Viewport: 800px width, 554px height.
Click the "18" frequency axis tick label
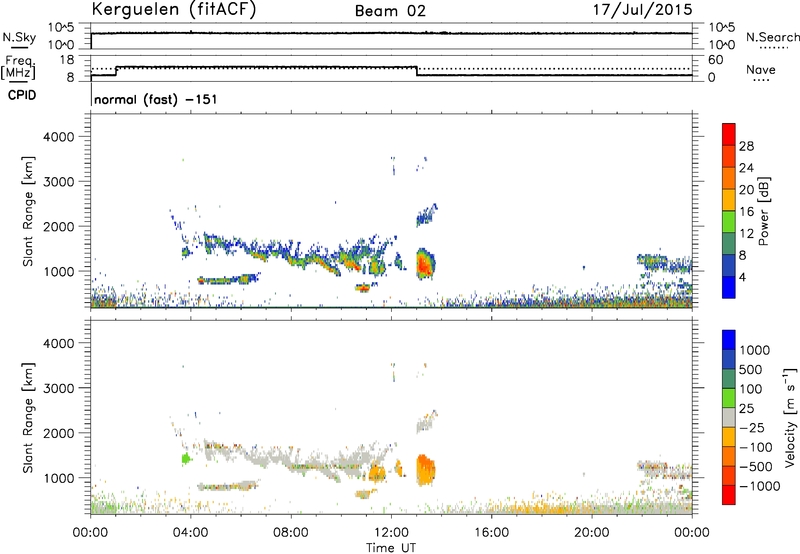pos(67,60)
